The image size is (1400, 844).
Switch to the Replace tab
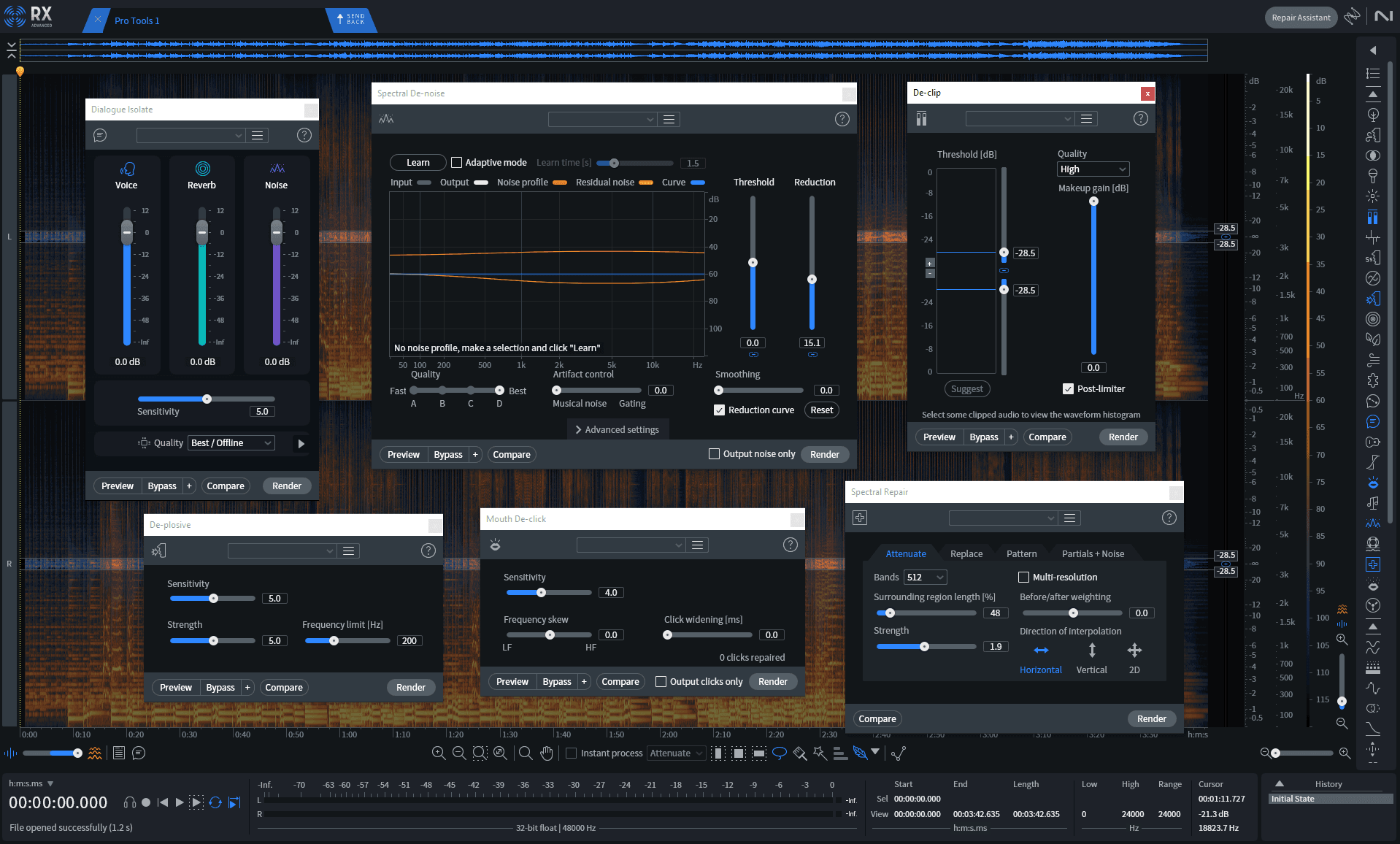(x=966, y=554)
